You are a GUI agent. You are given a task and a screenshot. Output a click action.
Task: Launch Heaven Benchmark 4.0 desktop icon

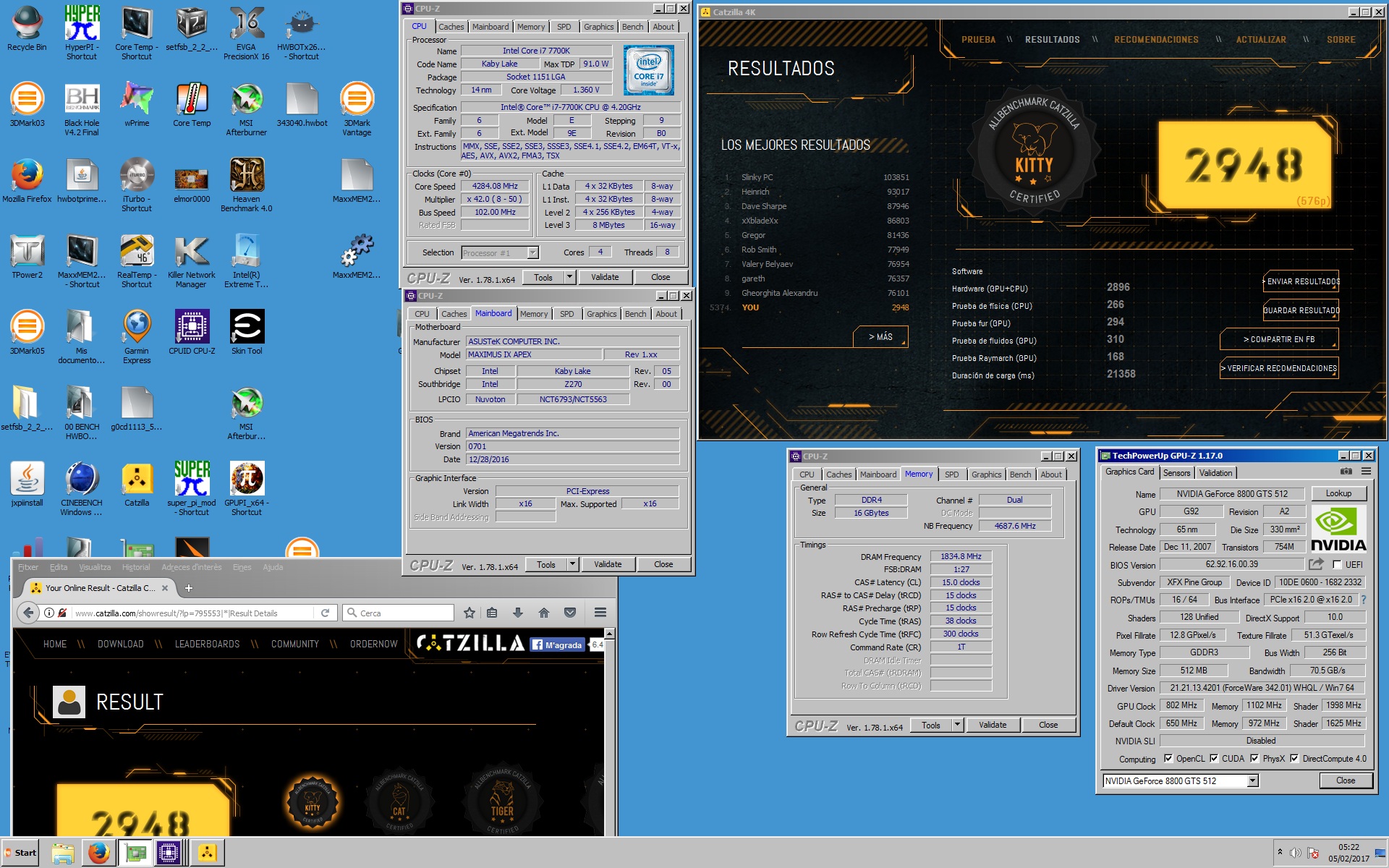[x=246, y=185]
